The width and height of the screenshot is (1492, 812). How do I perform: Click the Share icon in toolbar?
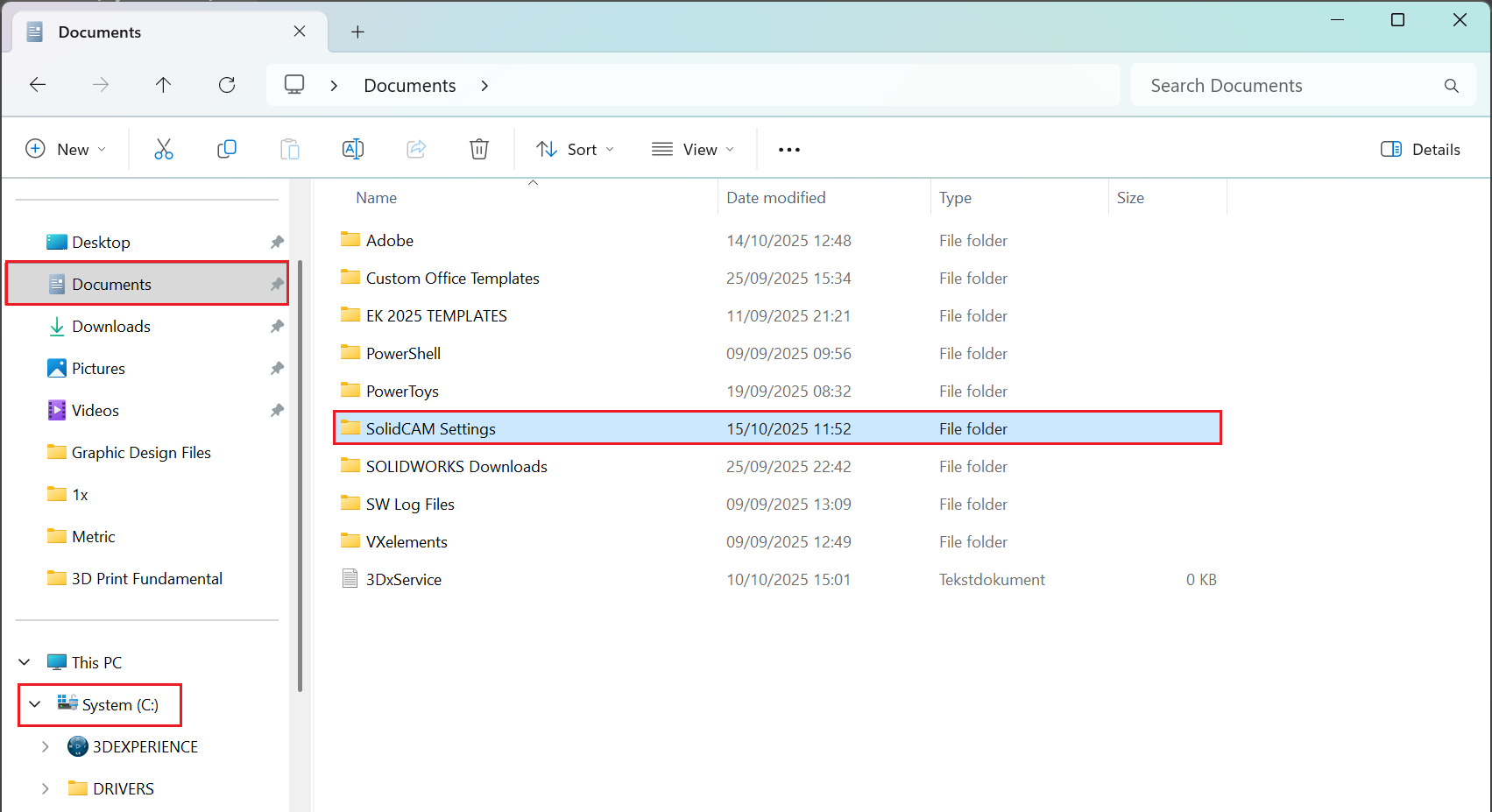[416, 149]
